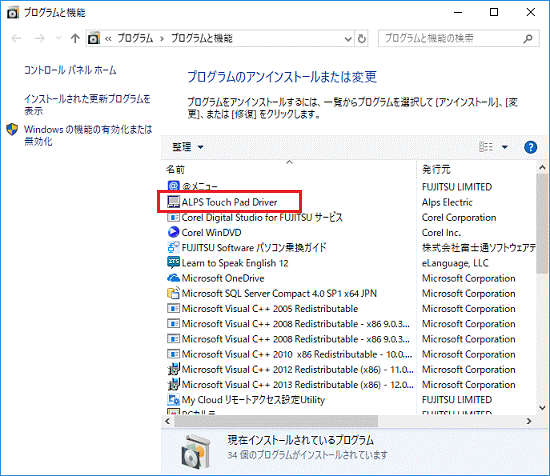Click the forward navigation arrow
The width and height of the screenshot is (550, 476).
pos(40,38)
